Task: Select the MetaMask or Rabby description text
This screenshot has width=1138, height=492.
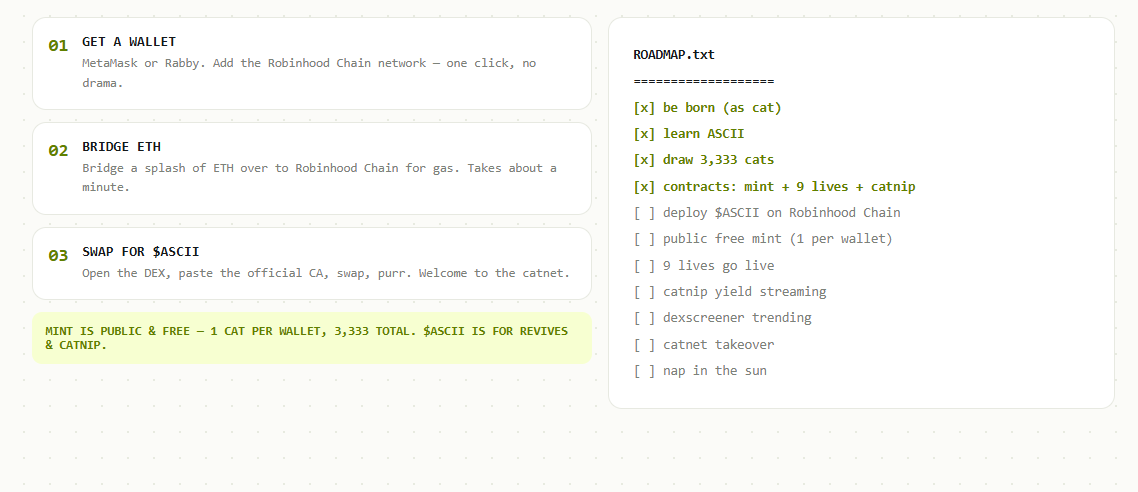Action: coord(309,73)
